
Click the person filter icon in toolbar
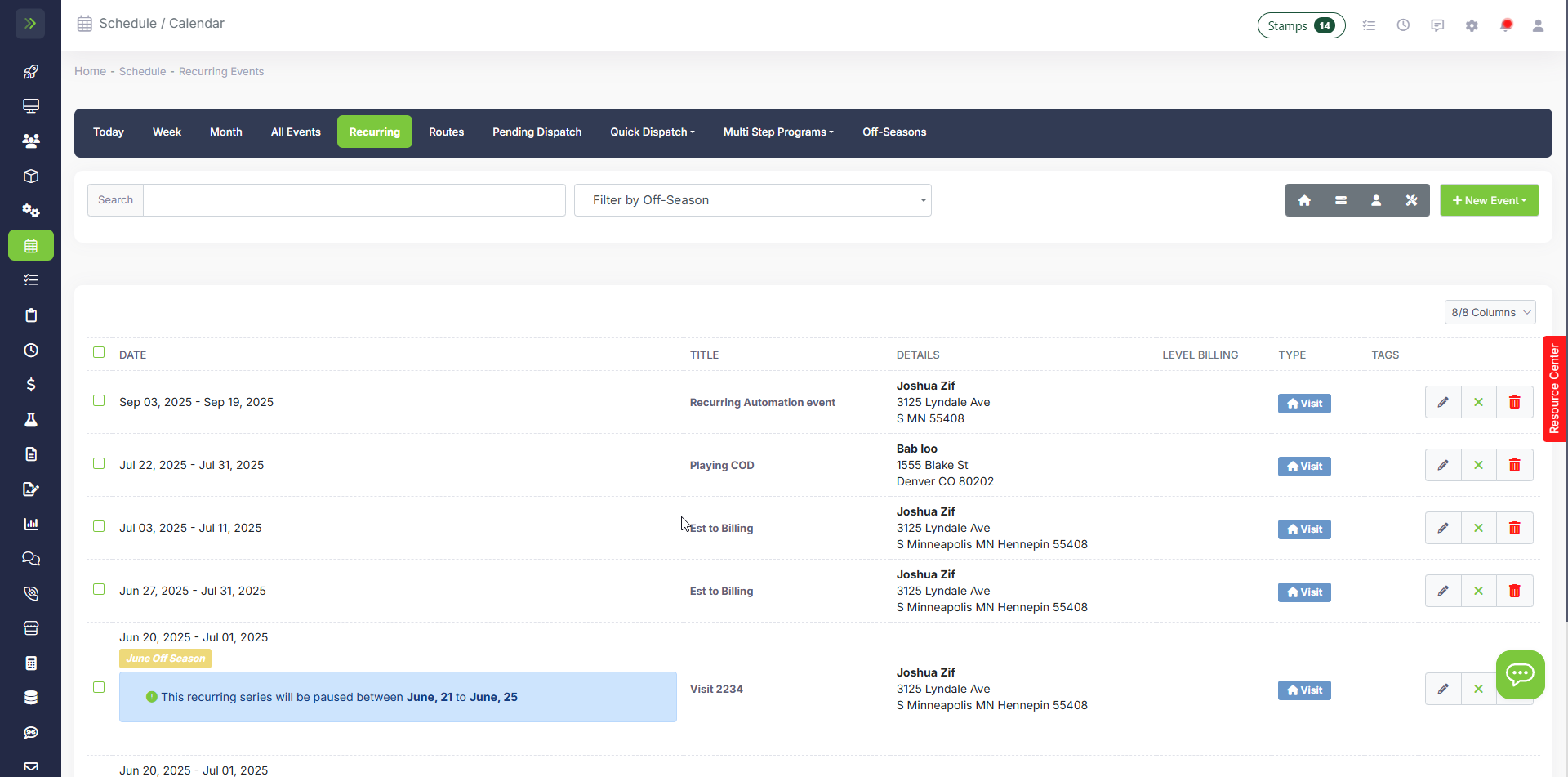coord(1376,200)
